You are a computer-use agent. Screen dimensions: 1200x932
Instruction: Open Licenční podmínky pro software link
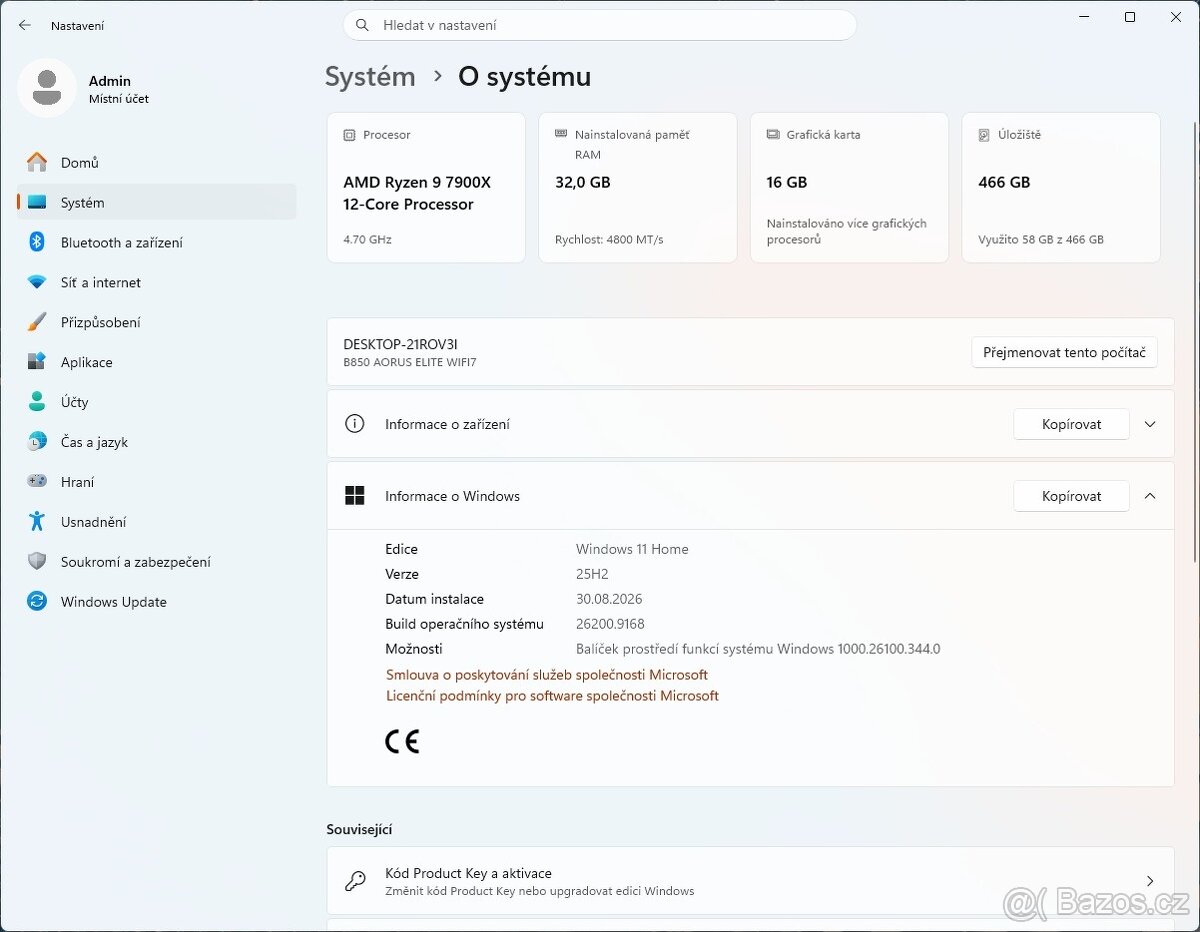552,696
